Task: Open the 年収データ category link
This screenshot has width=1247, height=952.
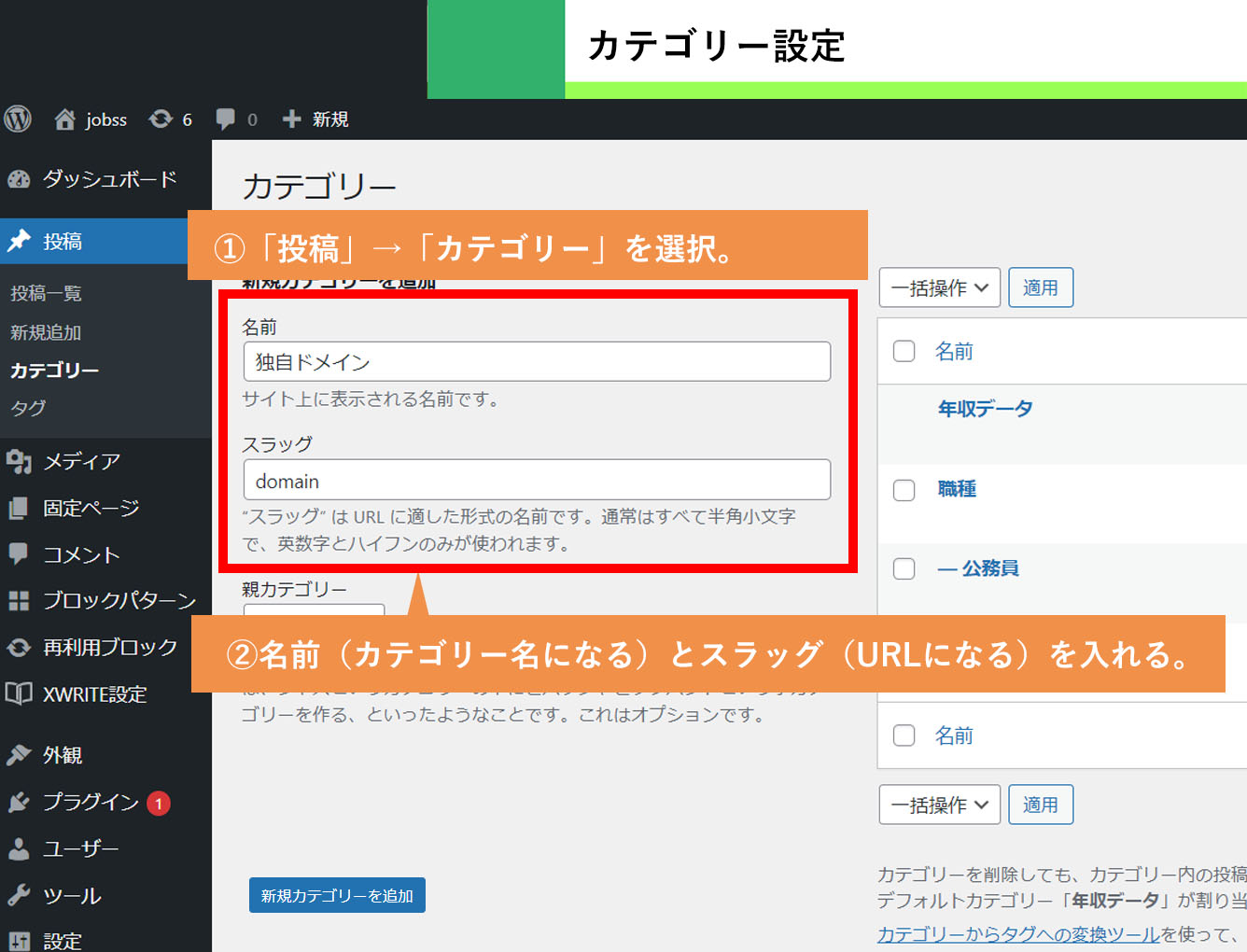Action: tap(985, 409)
